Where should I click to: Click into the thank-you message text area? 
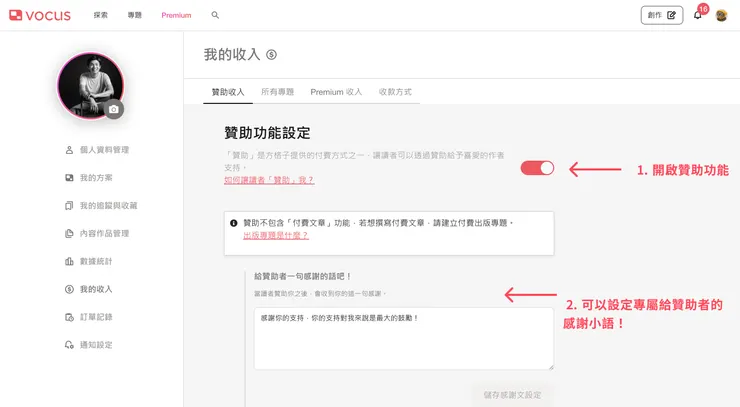pos(404,339)
